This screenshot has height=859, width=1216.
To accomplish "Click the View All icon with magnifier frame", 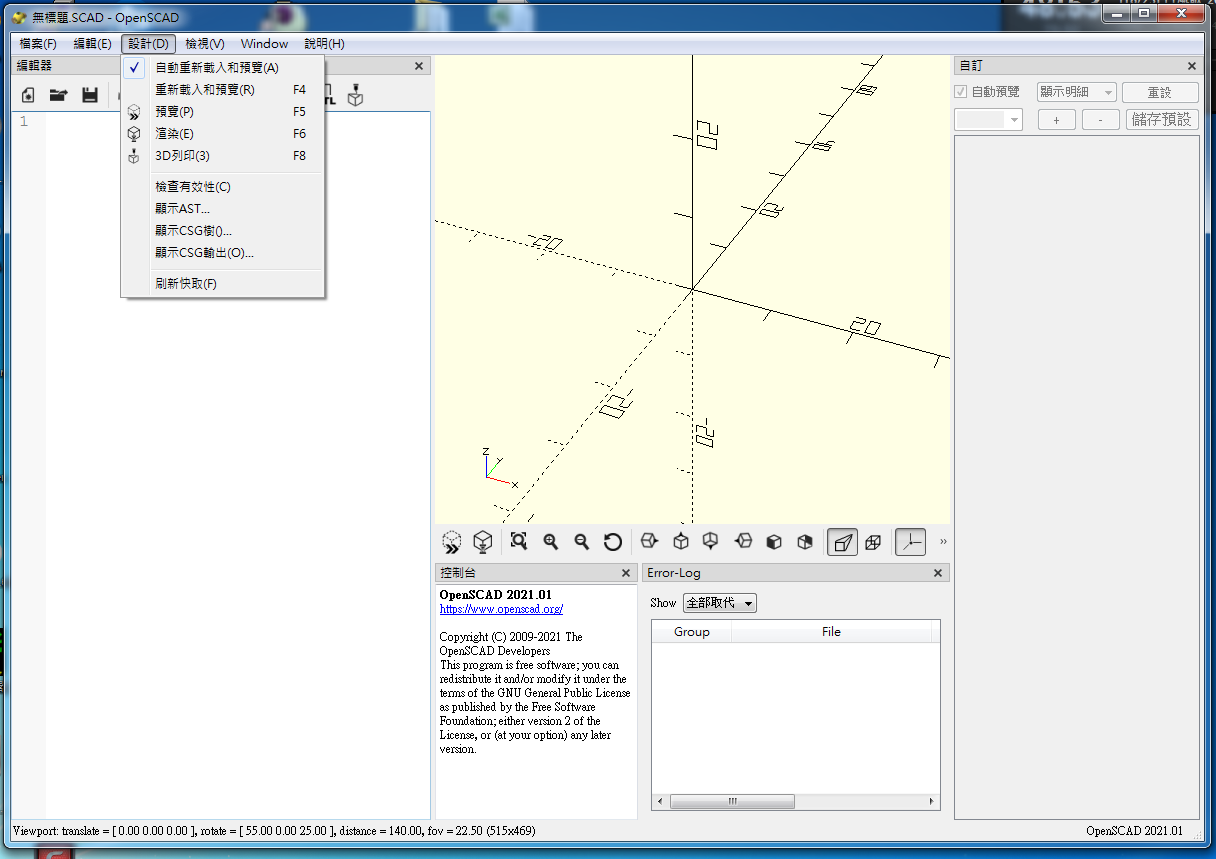I will (x=518, y=541).
